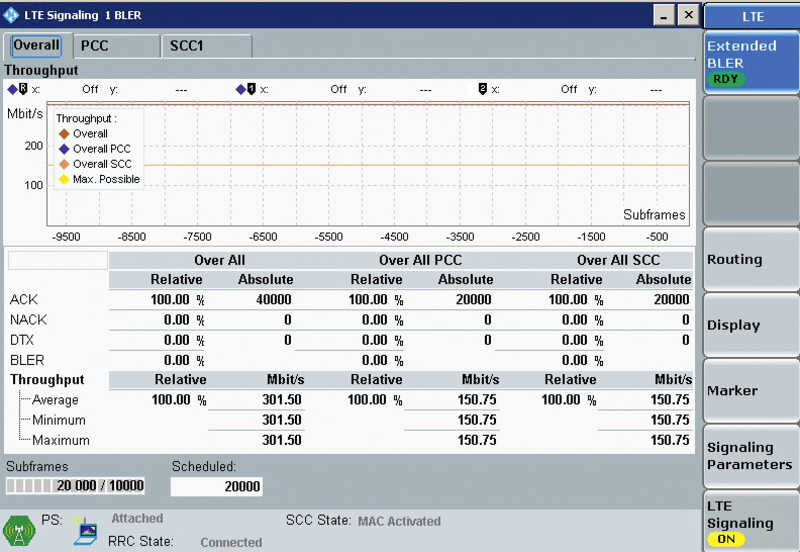This screenshot has width=800, height=552.
Task: Click the Over All column header
Action: (x=220, y=260)
